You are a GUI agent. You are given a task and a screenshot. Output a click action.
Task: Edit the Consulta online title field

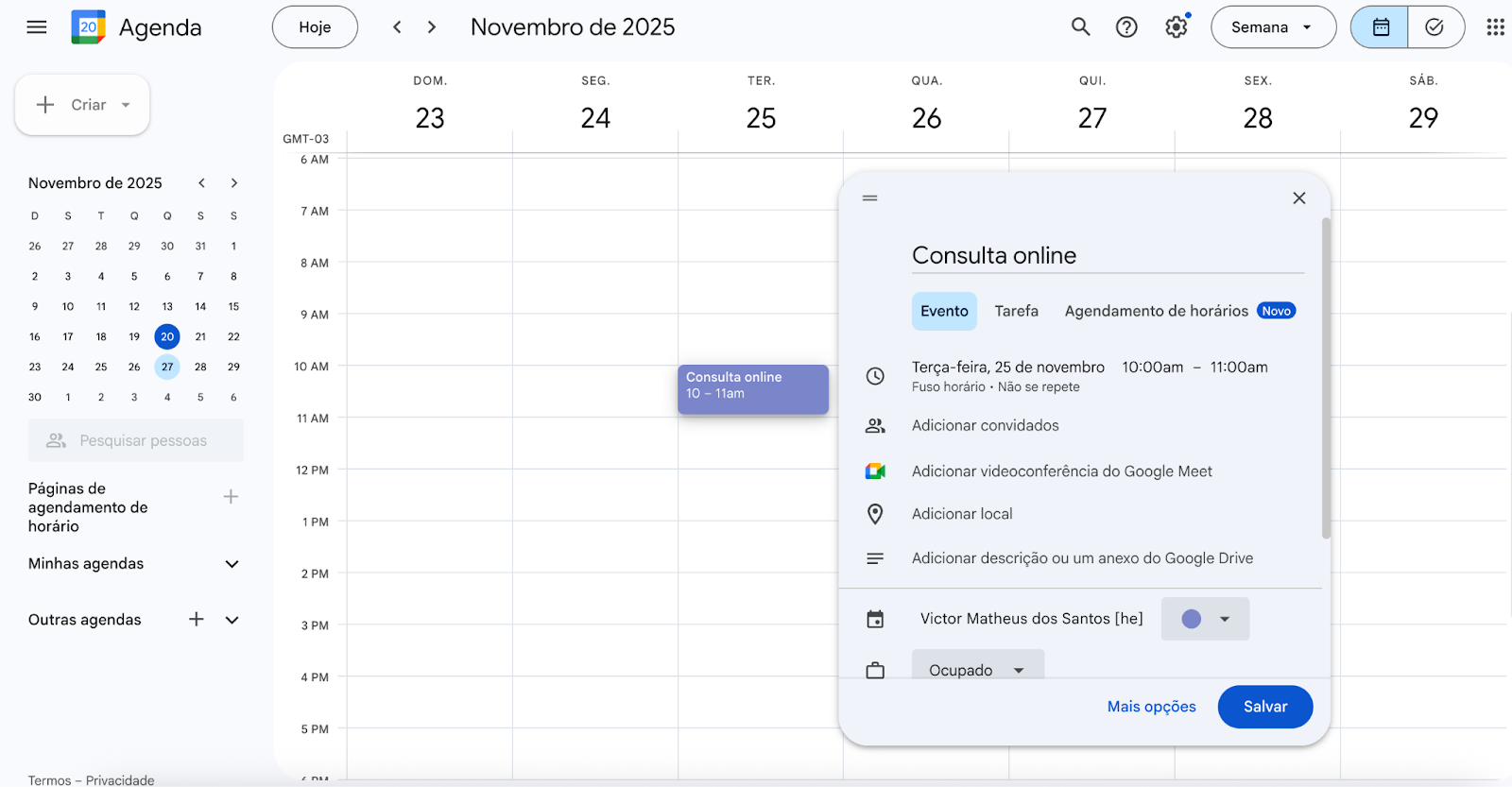point(1108,255)
